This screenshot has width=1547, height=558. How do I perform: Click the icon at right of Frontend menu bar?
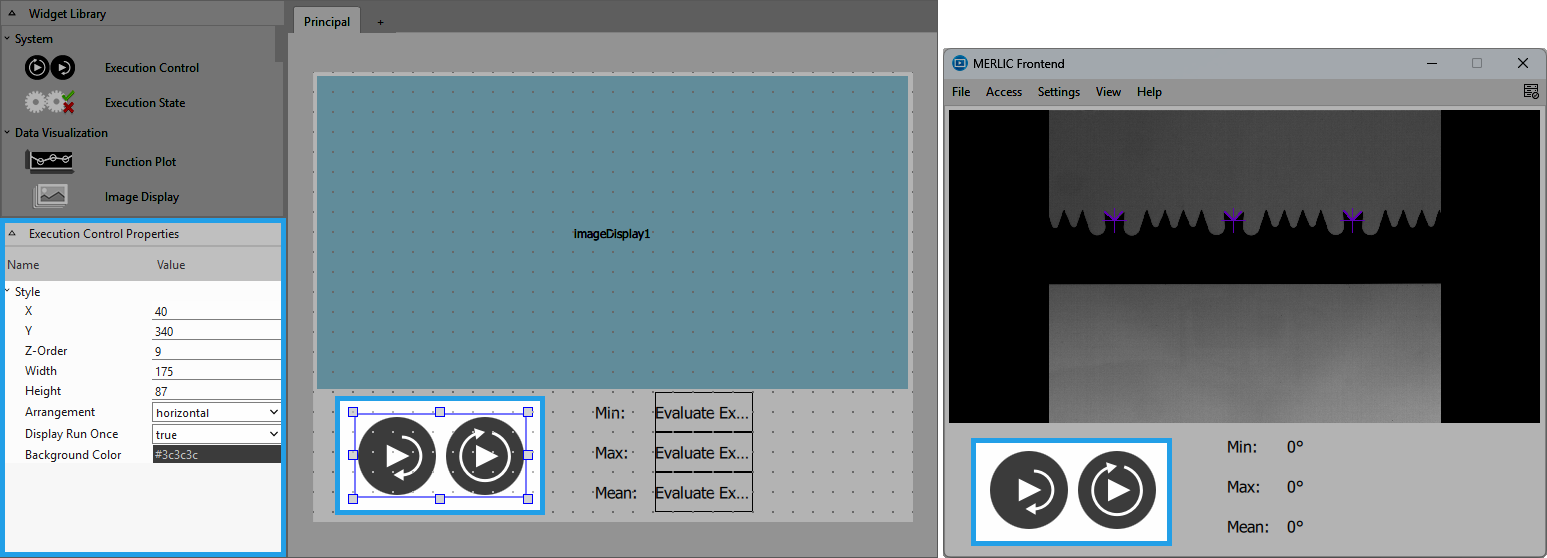click(1530, 92)
